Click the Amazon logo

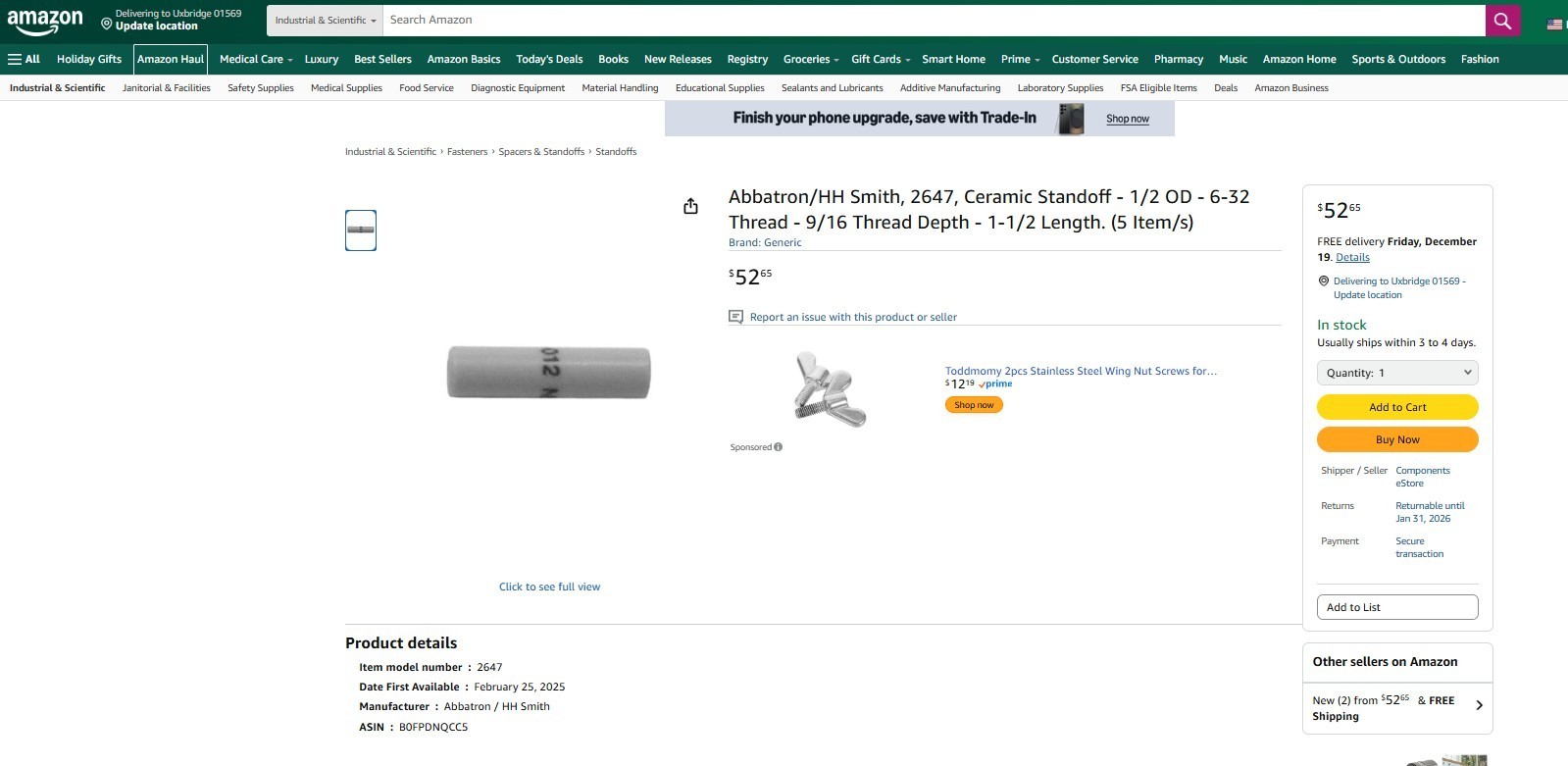[x=45, y=21]
